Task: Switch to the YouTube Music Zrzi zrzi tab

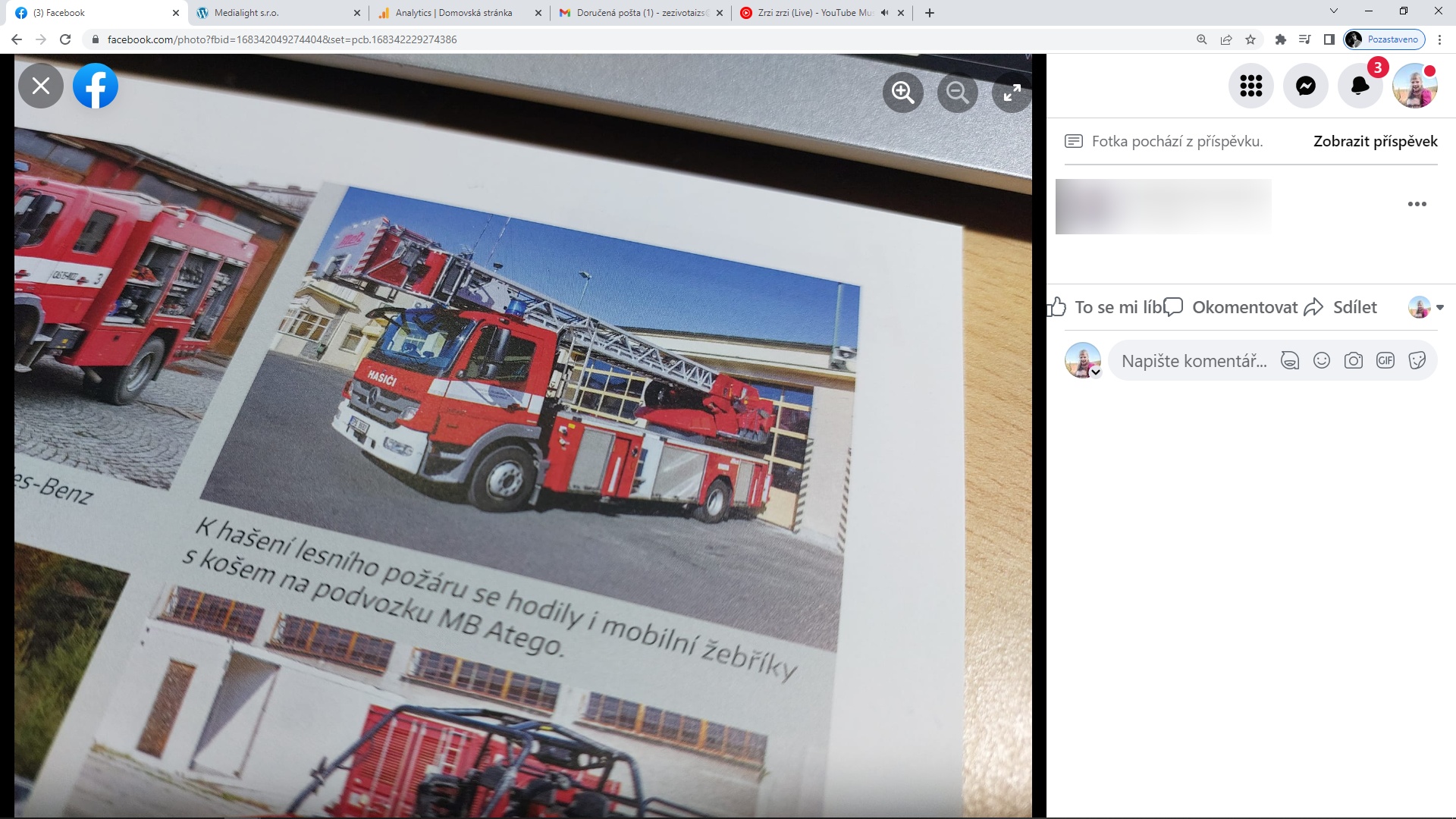Action: click(822, 13)
